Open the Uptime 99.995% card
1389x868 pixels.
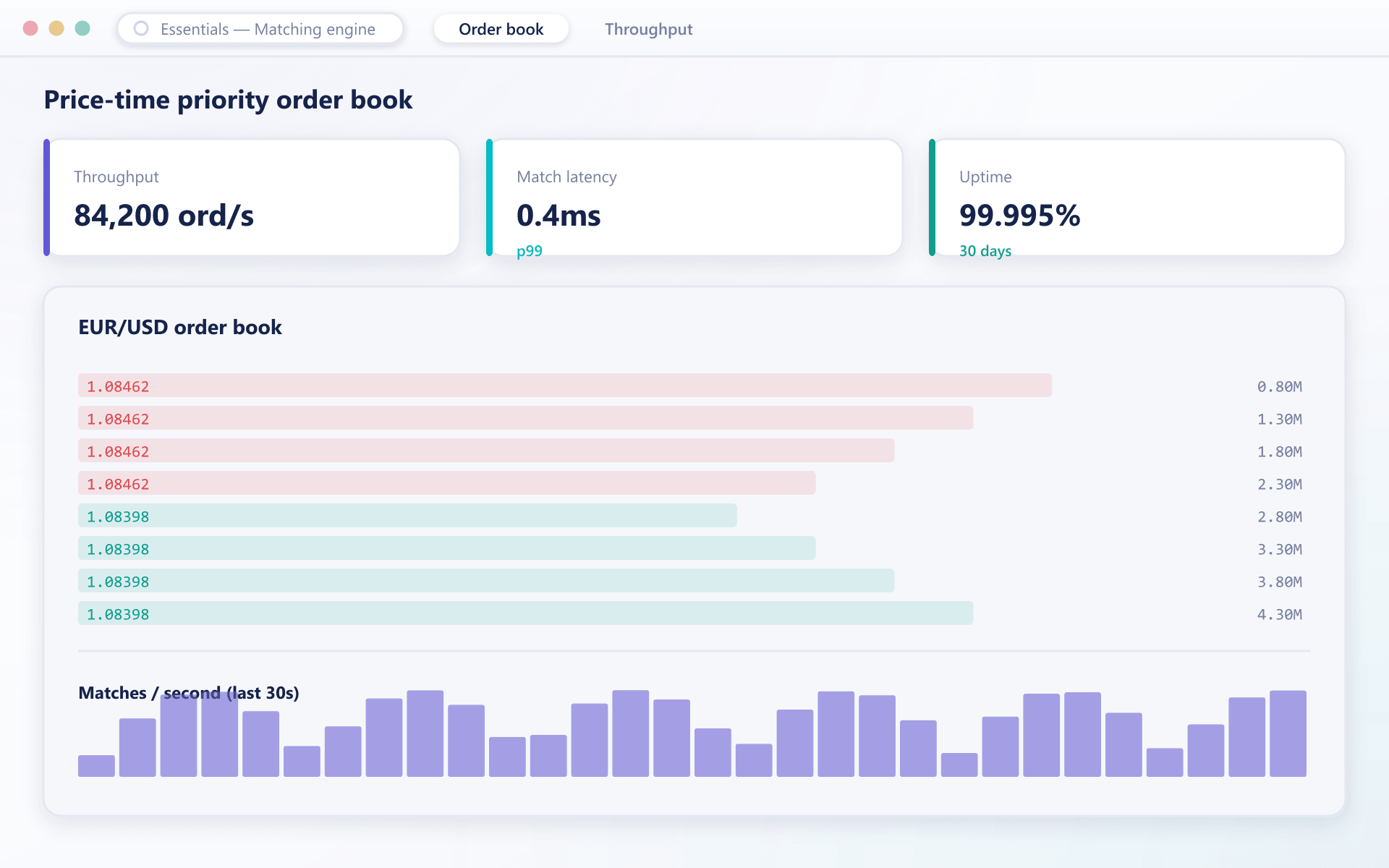pyautogui.click(x=1137, y=197)
